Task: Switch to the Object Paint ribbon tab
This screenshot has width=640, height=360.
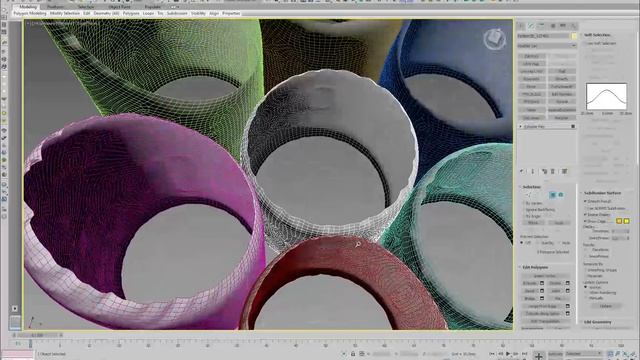Action: (120, 7)
